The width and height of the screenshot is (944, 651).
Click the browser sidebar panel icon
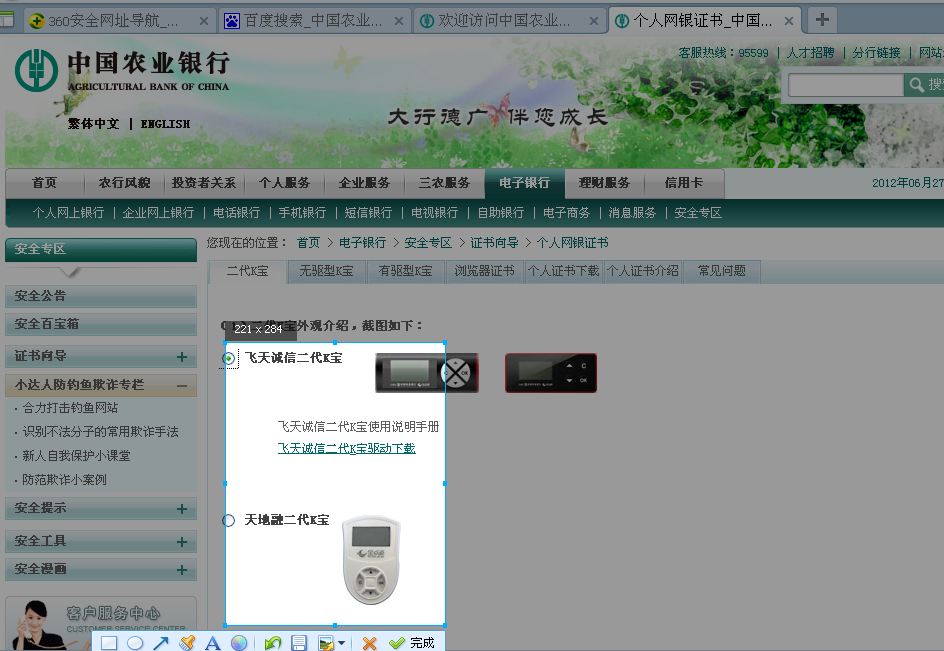[7, 19]
